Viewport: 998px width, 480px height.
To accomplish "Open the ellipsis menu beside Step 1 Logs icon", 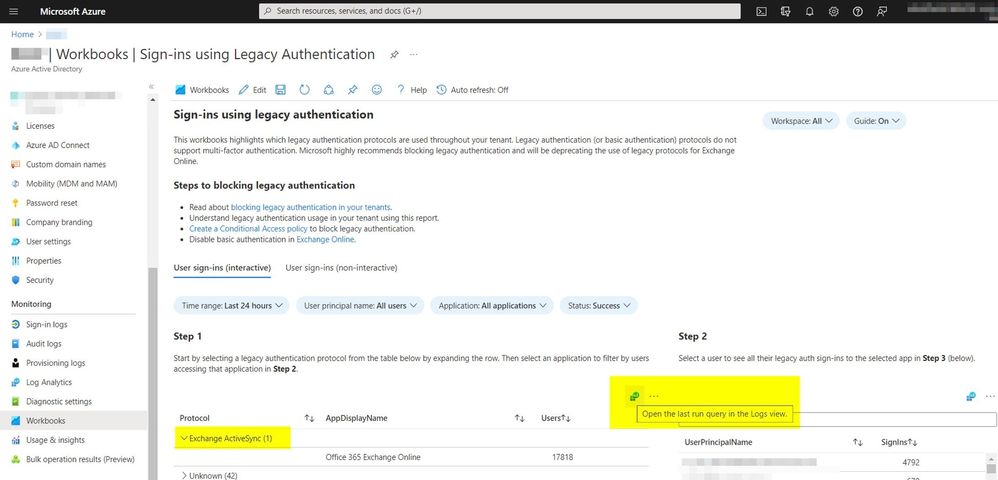I will 654,396.
